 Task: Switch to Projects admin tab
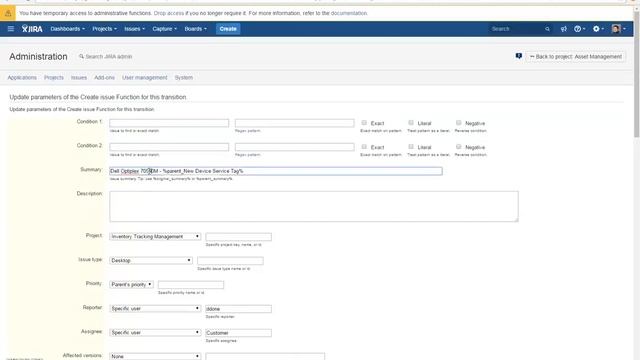[54, 78]
